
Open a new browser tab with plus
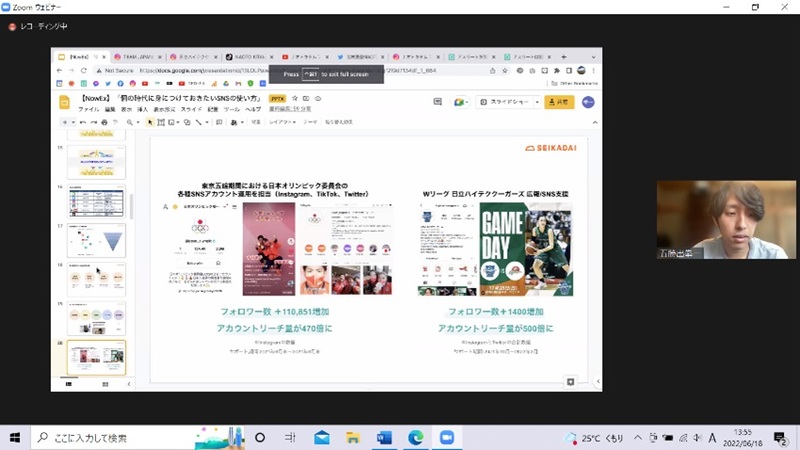(563, 57)
